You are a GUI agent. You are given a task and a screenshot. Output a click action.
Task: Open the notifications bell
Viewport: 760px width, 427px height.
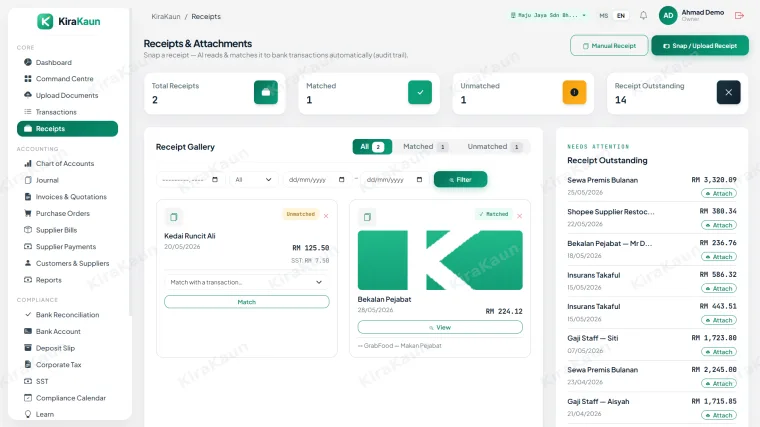(x=643, y=16)
